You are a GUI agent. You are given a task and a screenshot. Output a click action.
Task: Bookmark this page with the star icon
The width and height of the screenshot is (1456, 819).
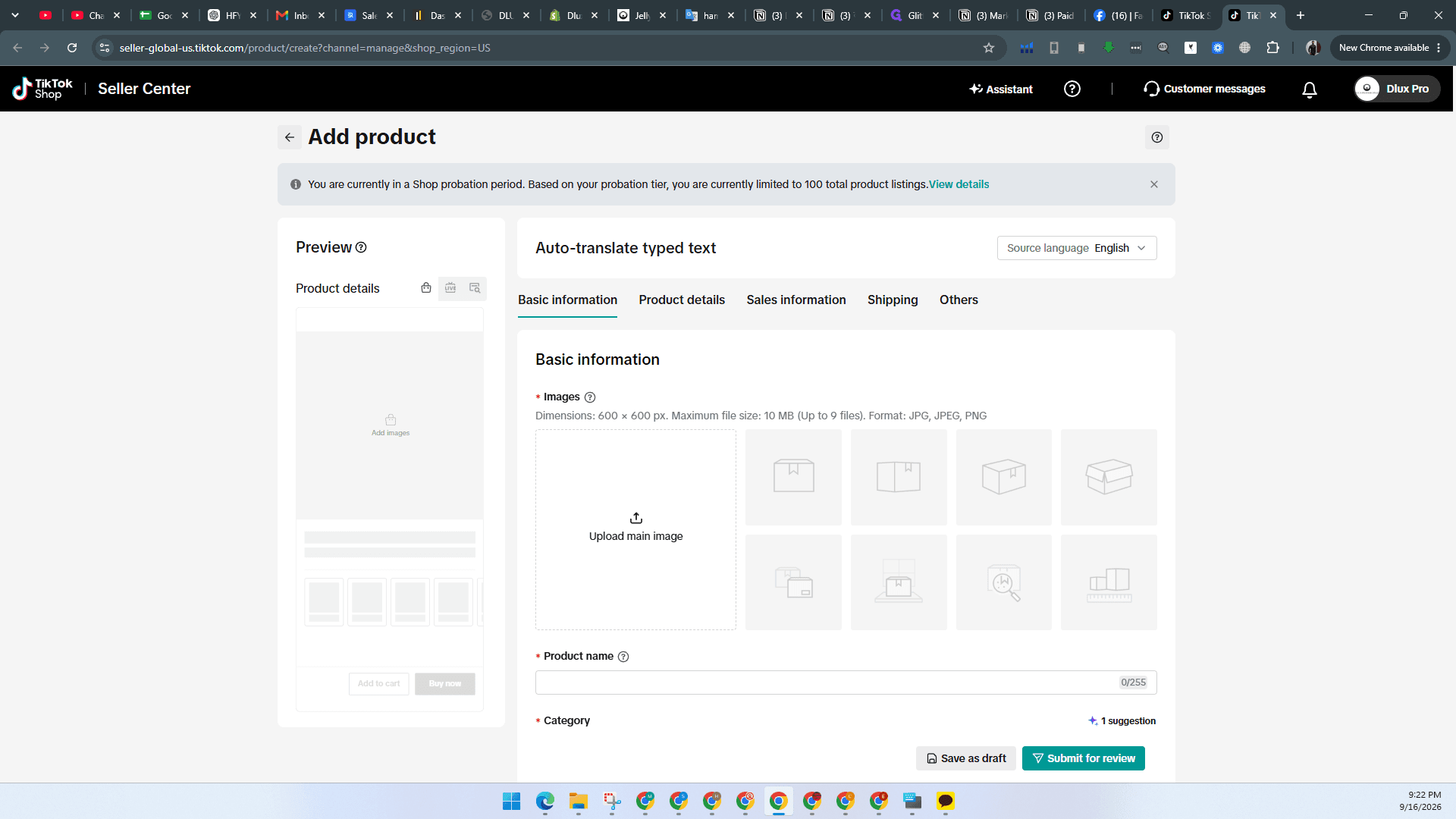(988, 48)
